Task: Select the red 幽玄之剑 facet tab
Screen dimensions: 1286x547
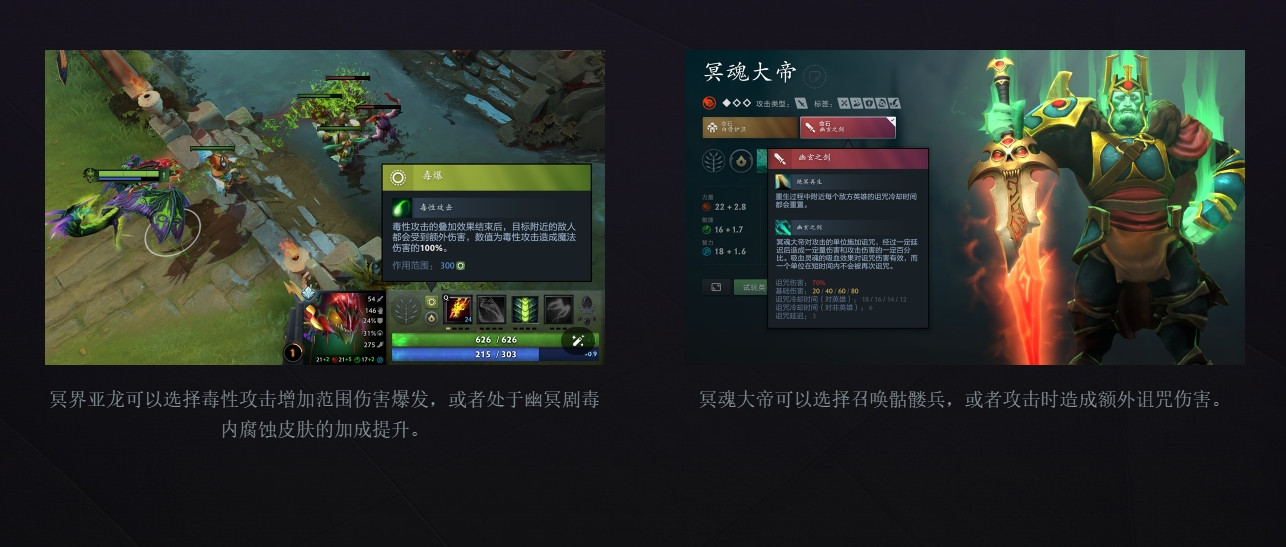Action: 848,127
